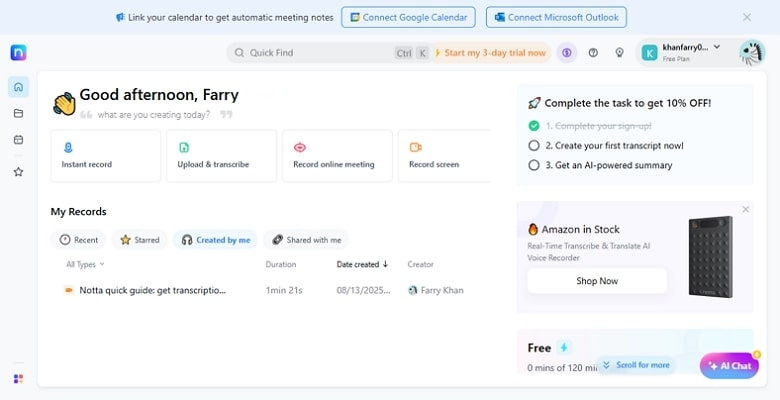Click the My Records heading
Viewport: 780px width, 400px height.
pyautogui.click(x=79, y=211)
